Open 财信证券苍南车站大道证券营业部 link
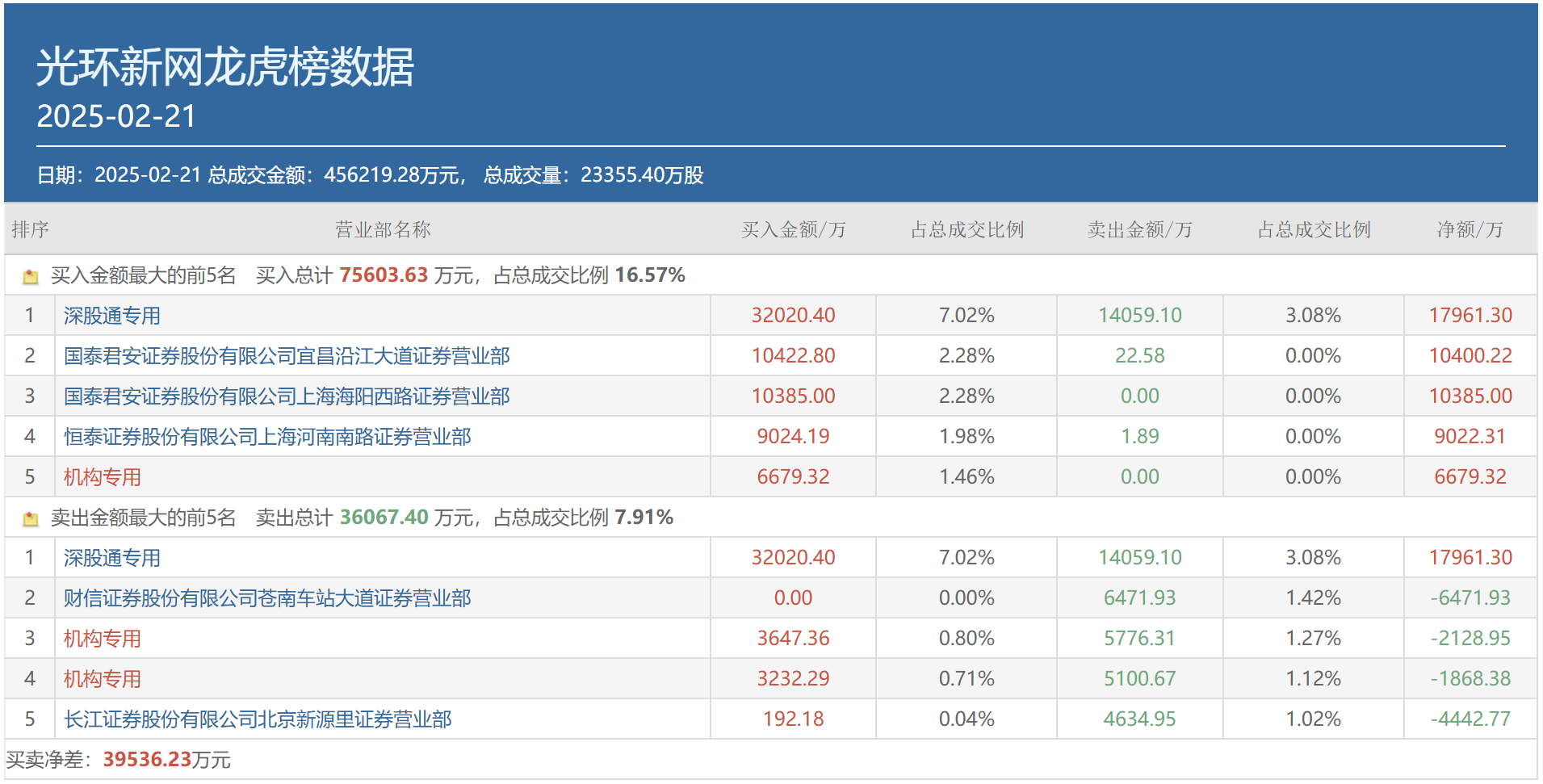Screen dimensions: 1543x784 (x=267, y=598)
